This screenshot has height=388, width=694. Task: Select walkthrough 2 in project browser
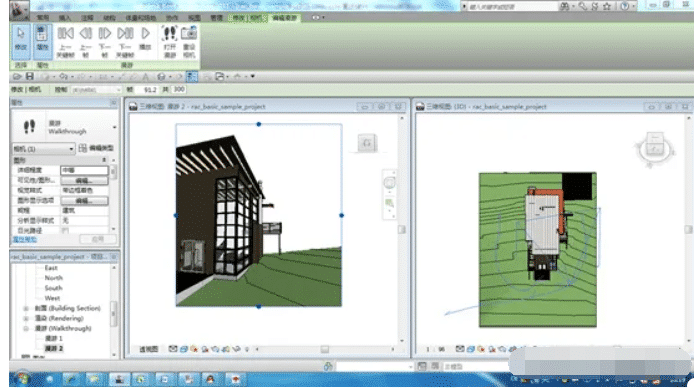pyautogui.click(x=54, y=349)
